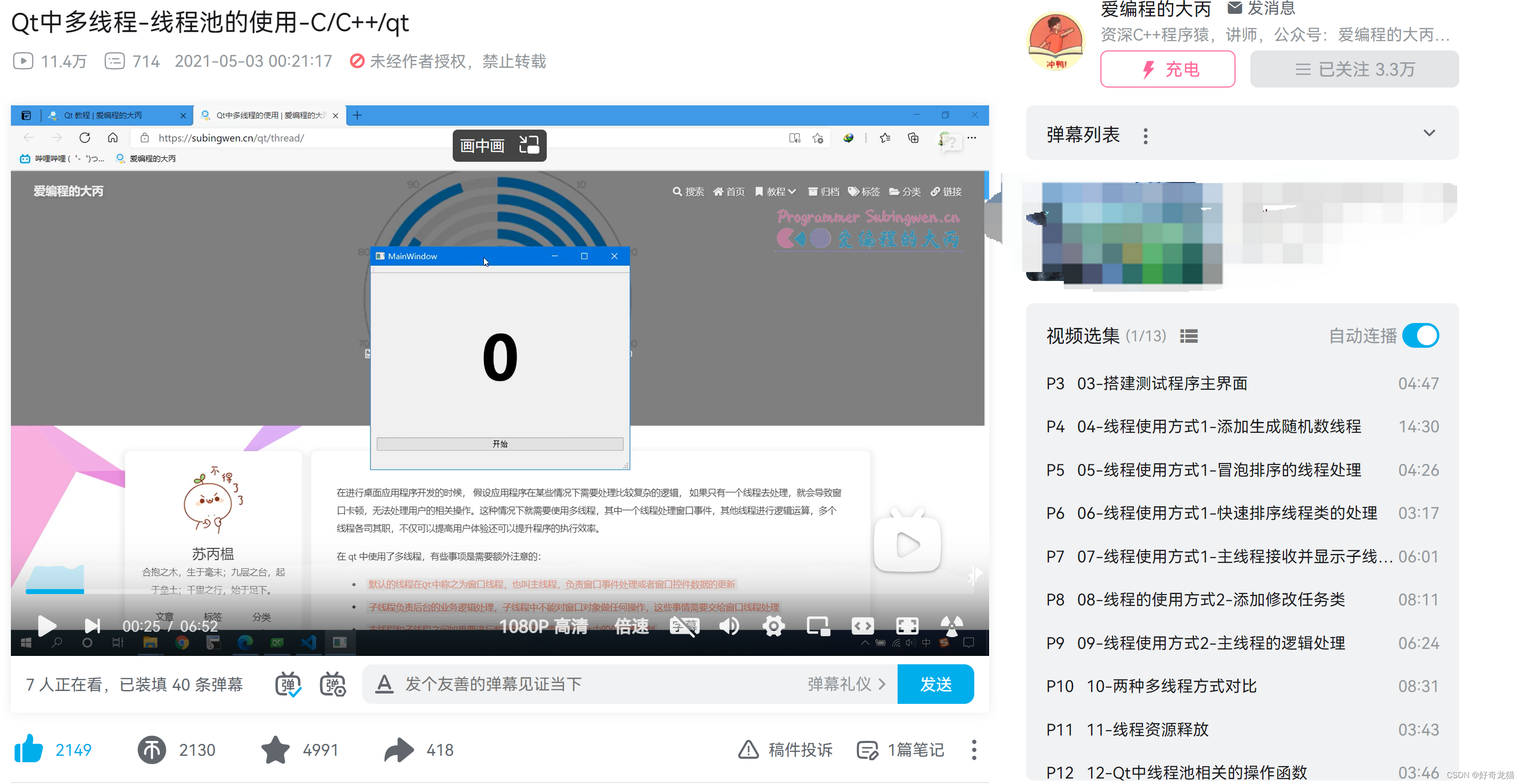This screenshot has width=1522, height=784.
Task: Click 分类 in the blog navigation bar
Action: [x=905, y=191]
